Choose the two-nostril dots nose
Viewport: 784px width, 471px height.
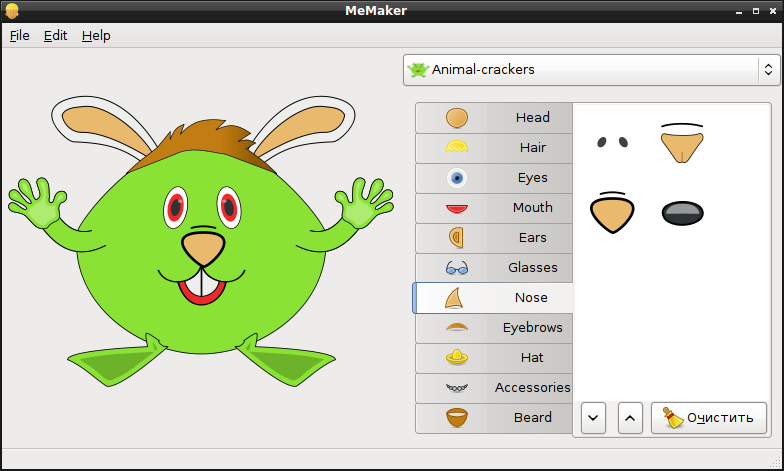click(612, 142)
